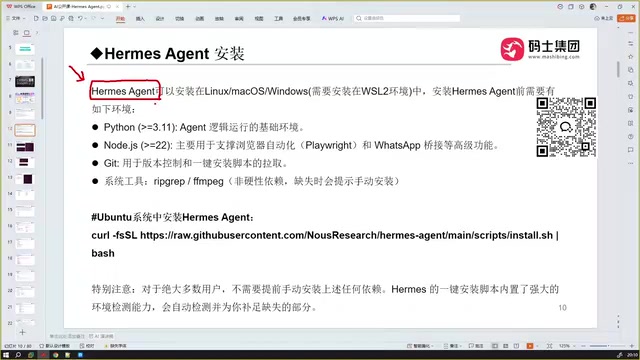The height and width of the screenshot is (360, 640).
Task: Click the vertical scrollbar of slide area
Action: (x=618, y=69)
